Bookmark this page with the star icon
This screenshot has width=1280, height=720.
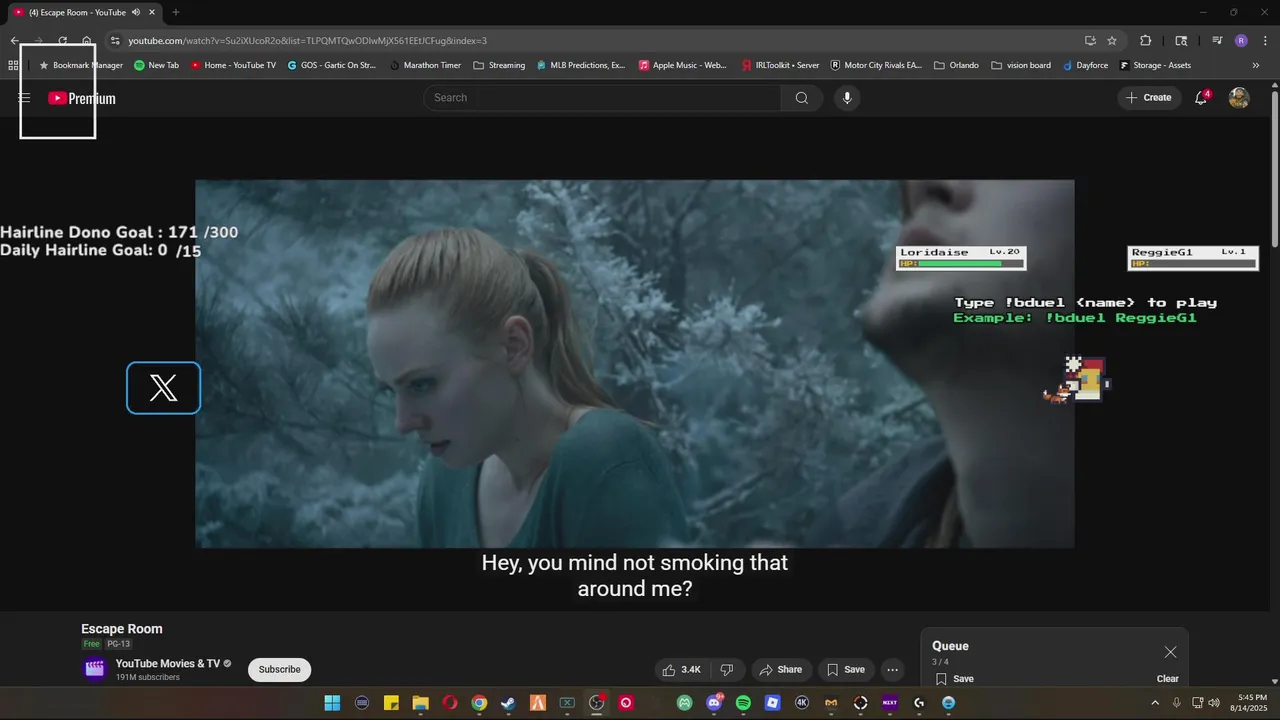pos(1112,41)
